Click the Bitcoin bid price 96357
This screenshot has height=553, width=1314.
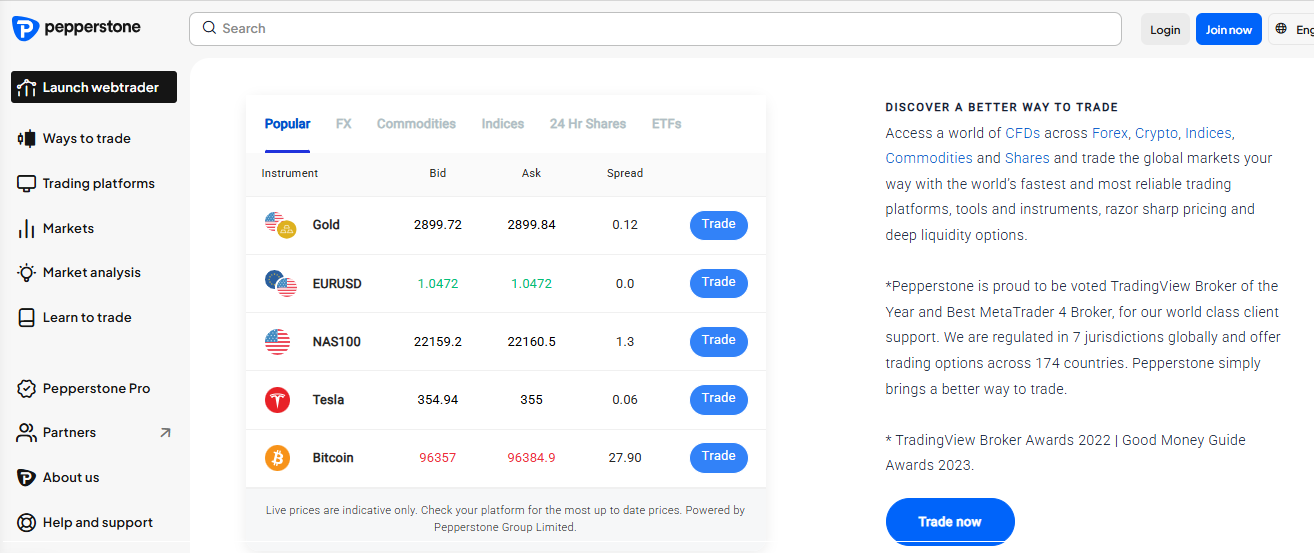click(438, 458)
